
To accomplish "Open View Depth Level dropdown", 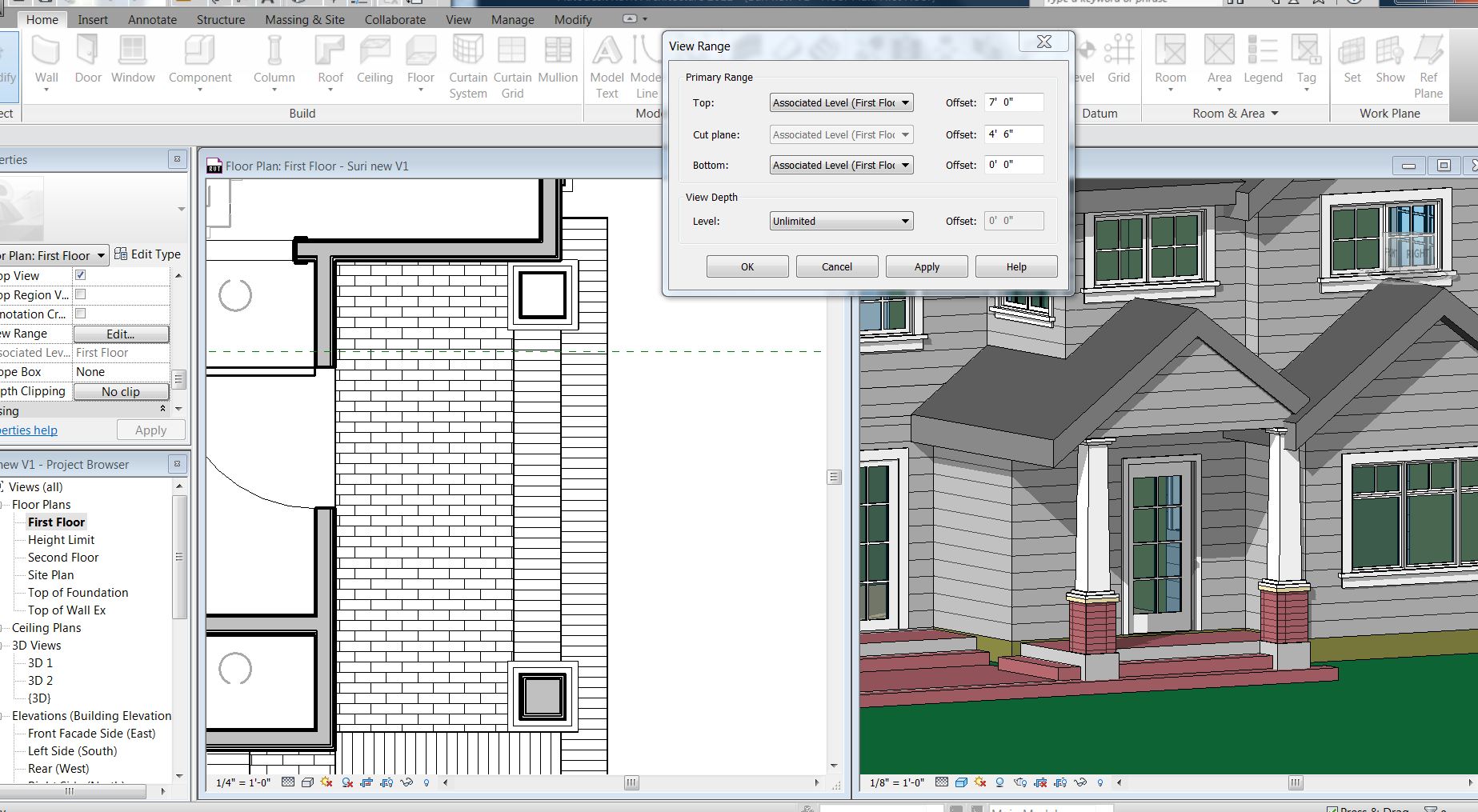I will click(x=841, y=222).
